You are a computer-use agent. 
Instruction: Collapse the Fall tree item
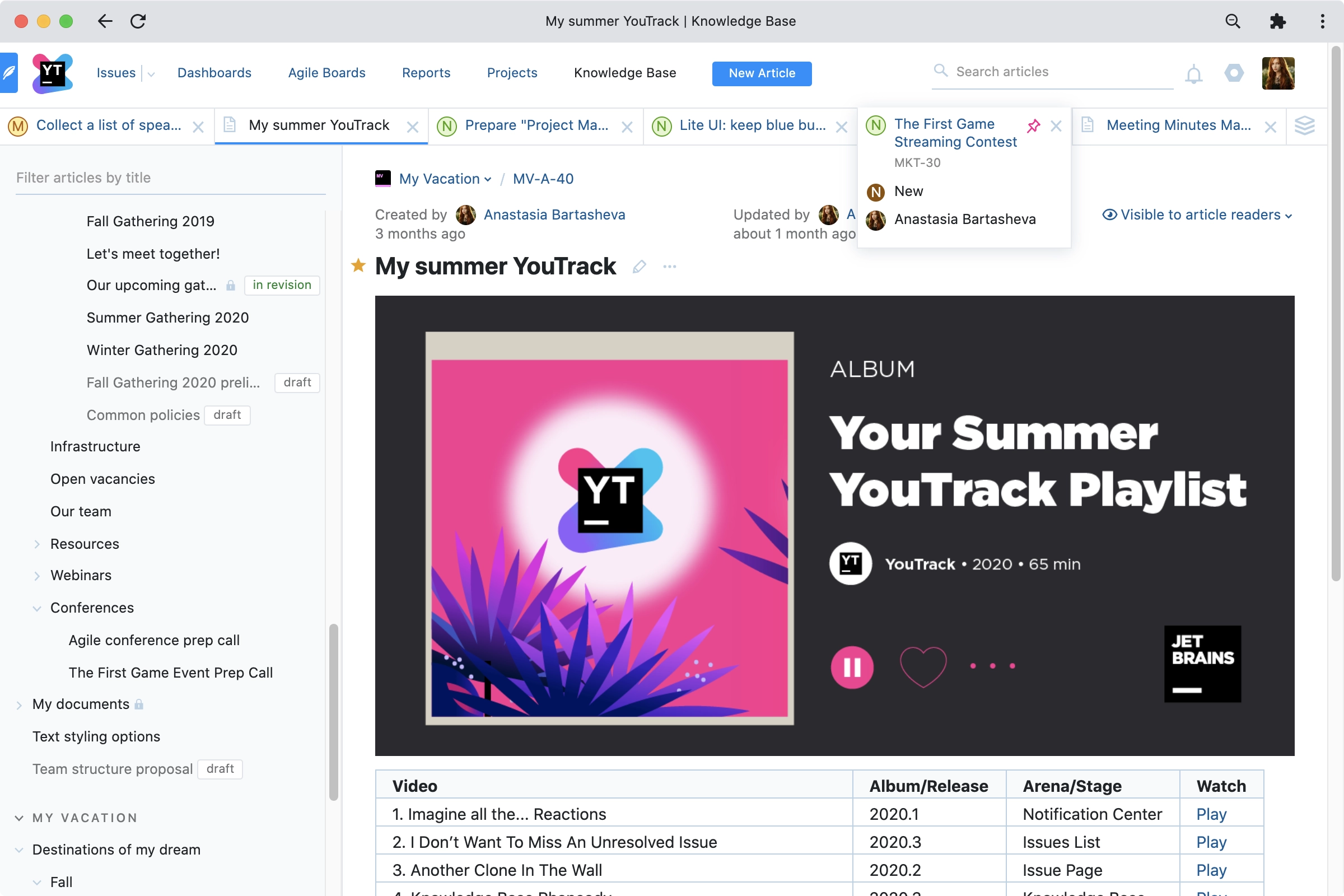pyautogui.click(x=37, y=883)
